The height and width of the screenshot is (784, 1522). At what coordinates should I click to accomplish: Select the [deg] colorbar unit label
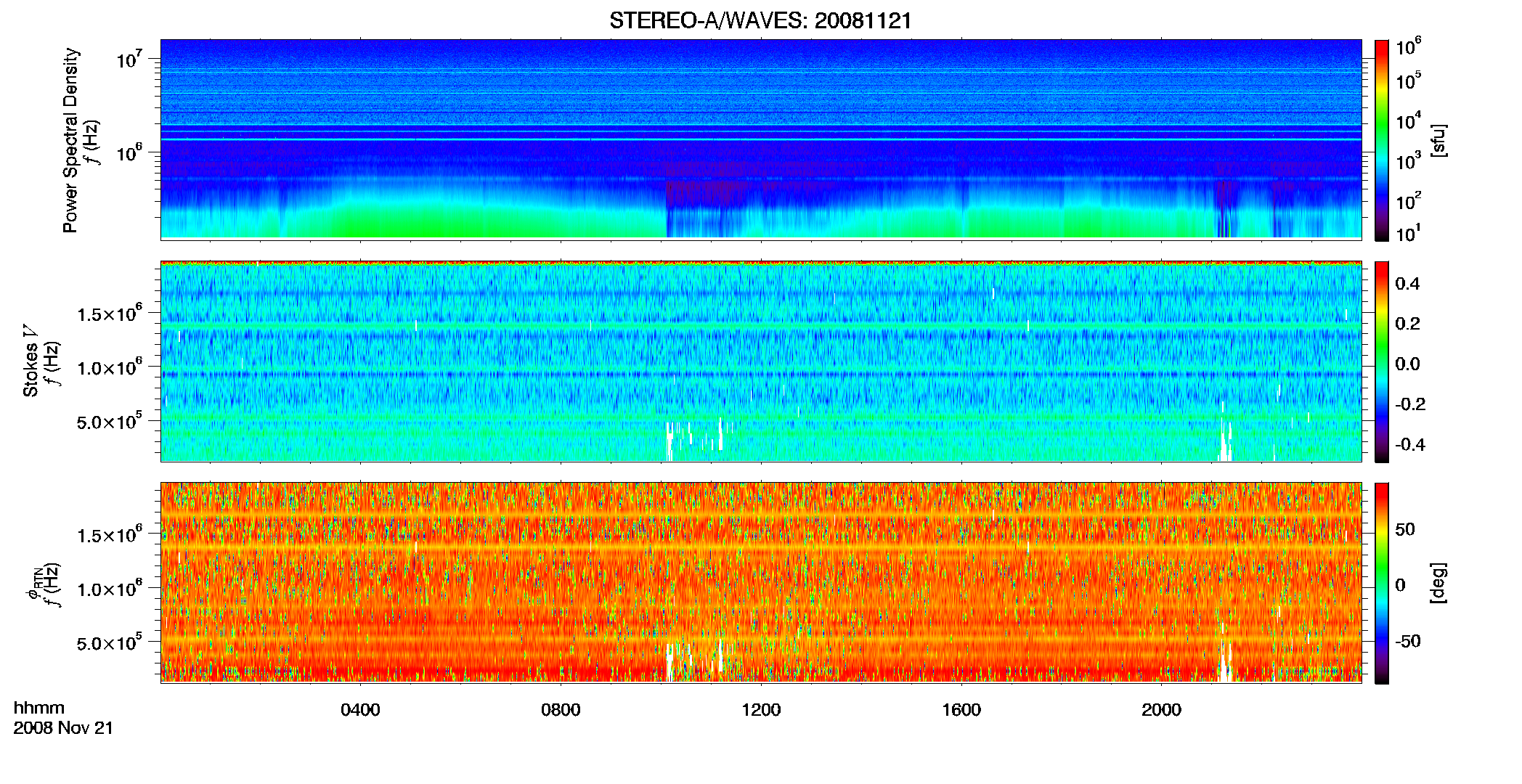coord(1438,583)
